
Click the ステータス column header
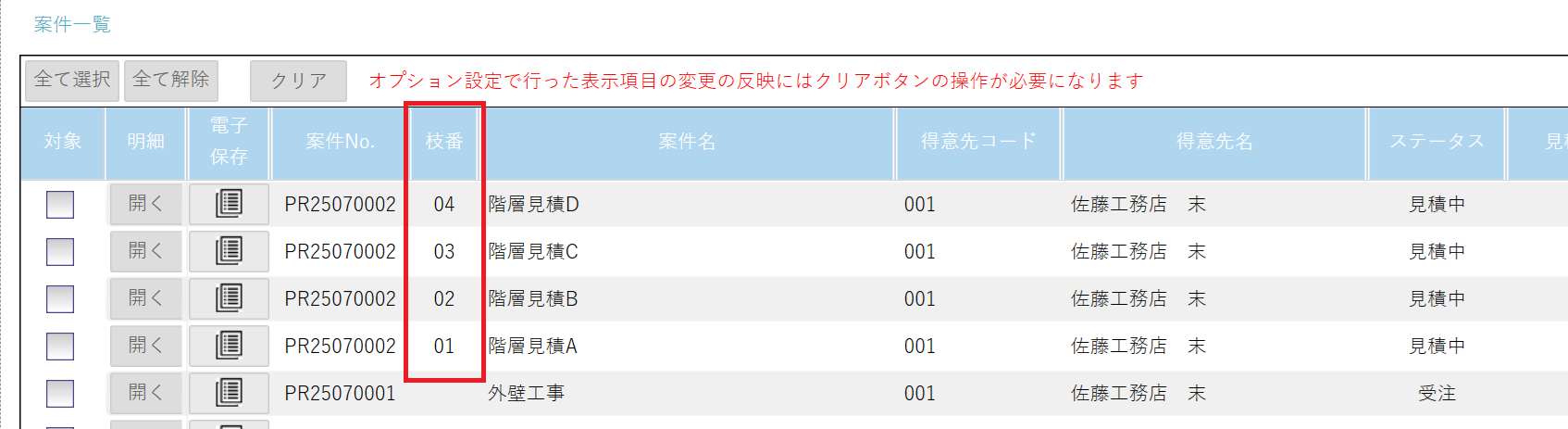point(1436,142)
